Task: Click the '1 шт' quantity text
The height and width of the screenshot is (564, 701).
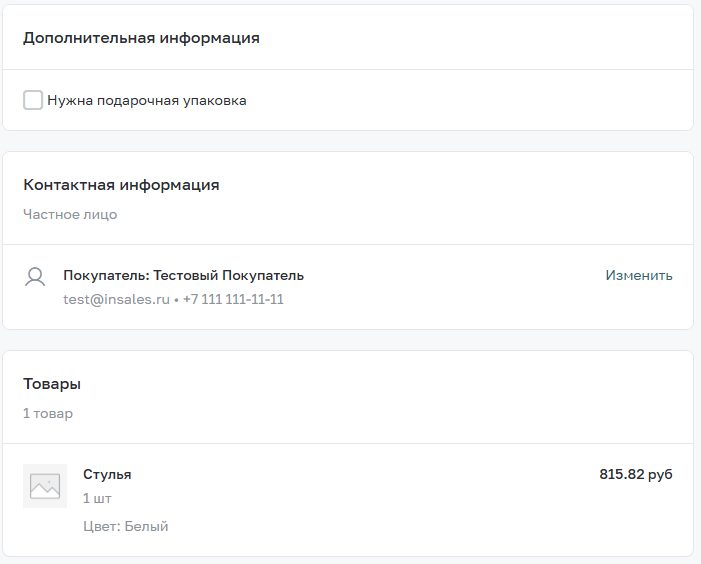Action: [x=97, y=498]
